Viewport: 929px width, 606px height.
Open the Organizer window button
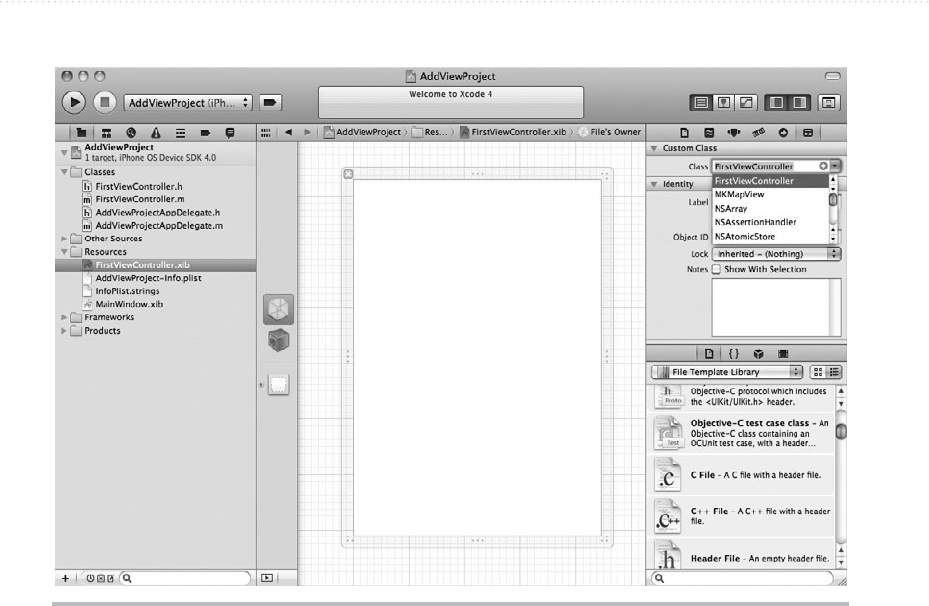tap(828, 102)
